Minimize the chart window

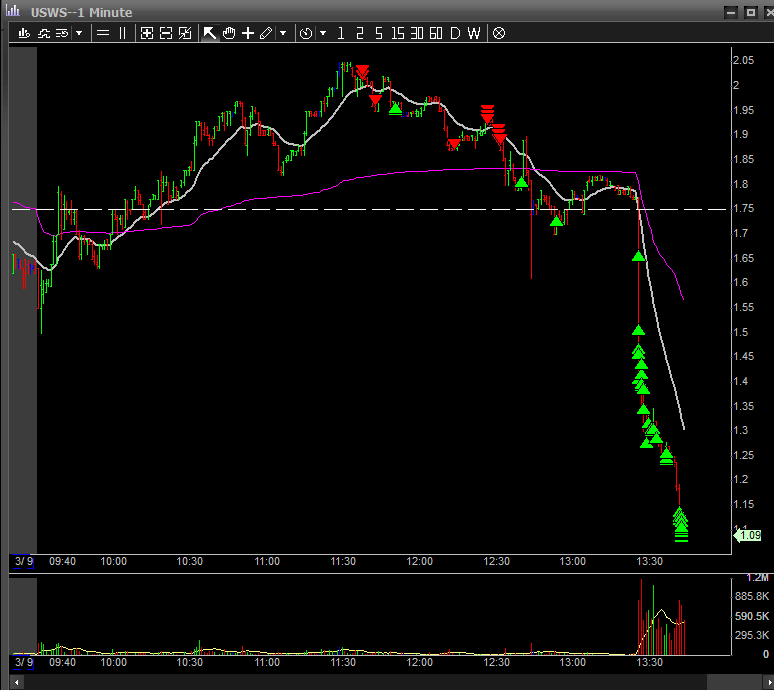(x=731, y=12)
